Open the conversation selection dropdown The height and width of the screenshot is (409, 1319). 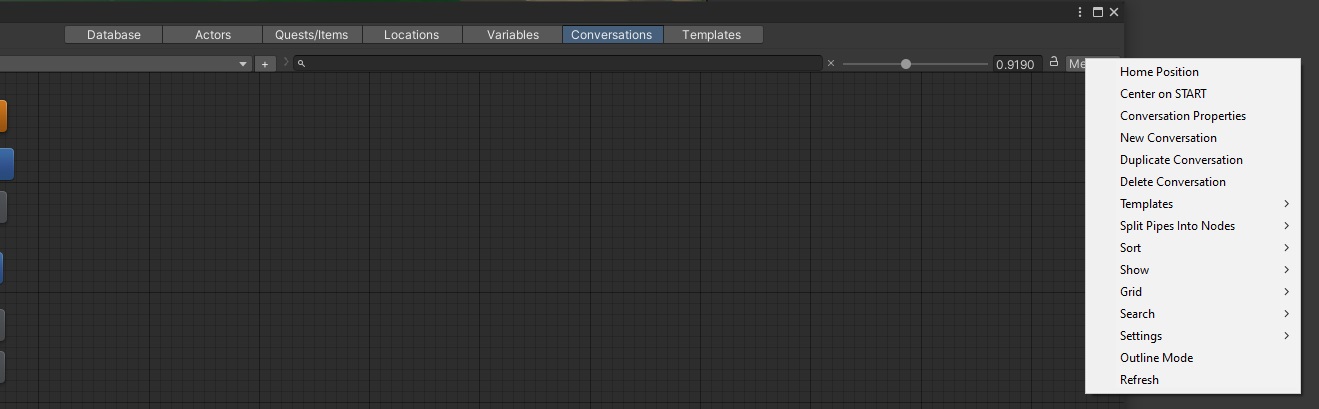[x=125, y=64]
